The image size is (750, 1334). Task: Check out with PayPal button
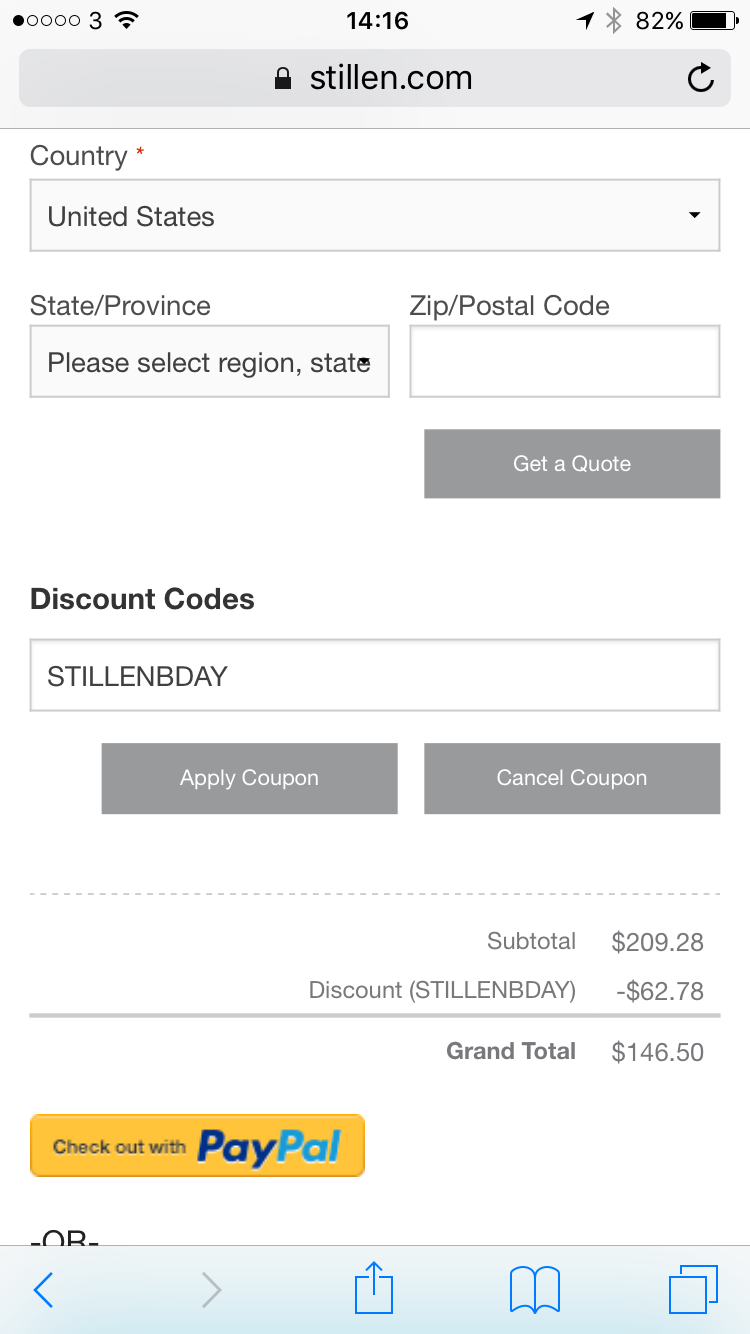coord(197,1146)
